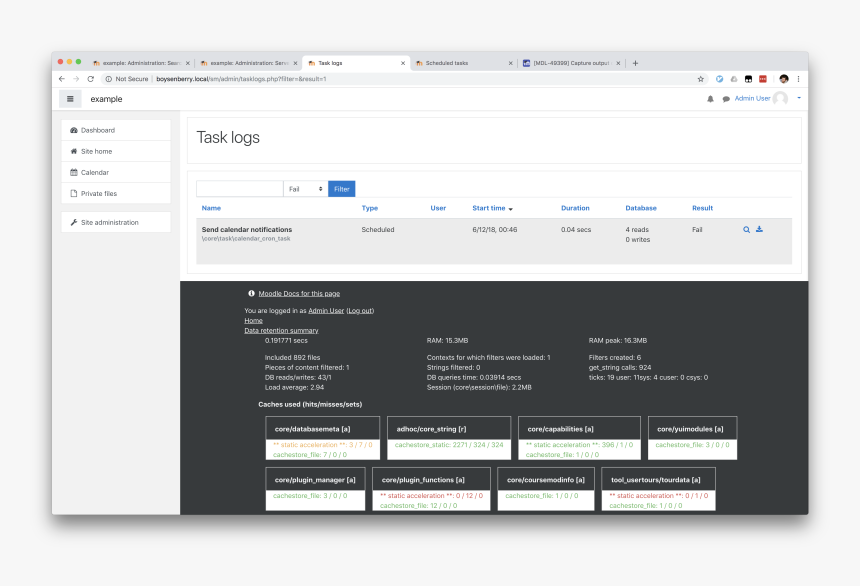This screenshot has width=860, height=586.
Task: Click the browser address bar URL
Action: (x=241, y=79)
